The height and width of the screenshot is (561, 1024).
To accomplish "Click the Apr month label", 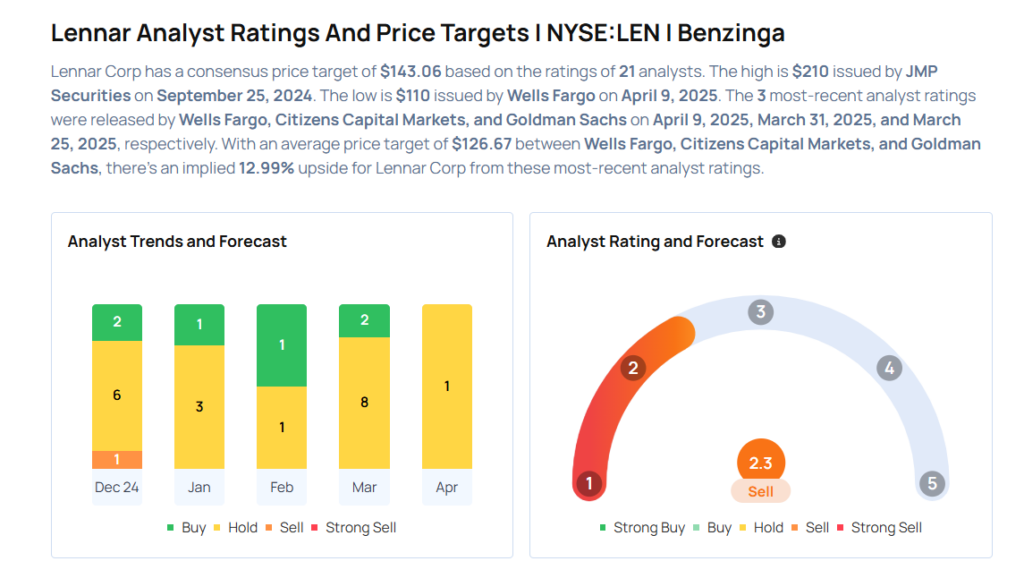I will pyautogui.click(x=447, y=487).
